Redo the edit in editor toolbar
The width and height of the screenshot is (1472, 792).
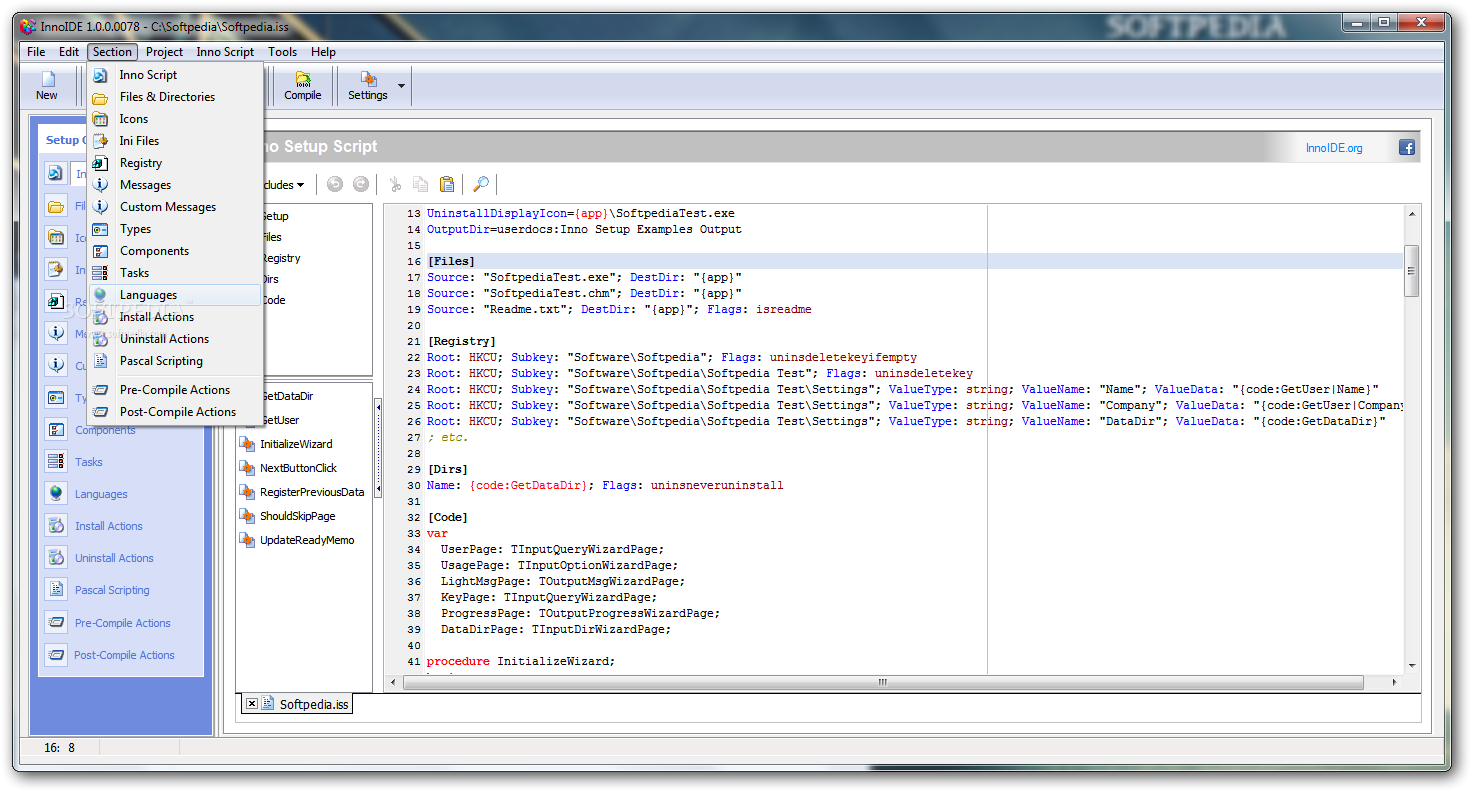point(360,184)
